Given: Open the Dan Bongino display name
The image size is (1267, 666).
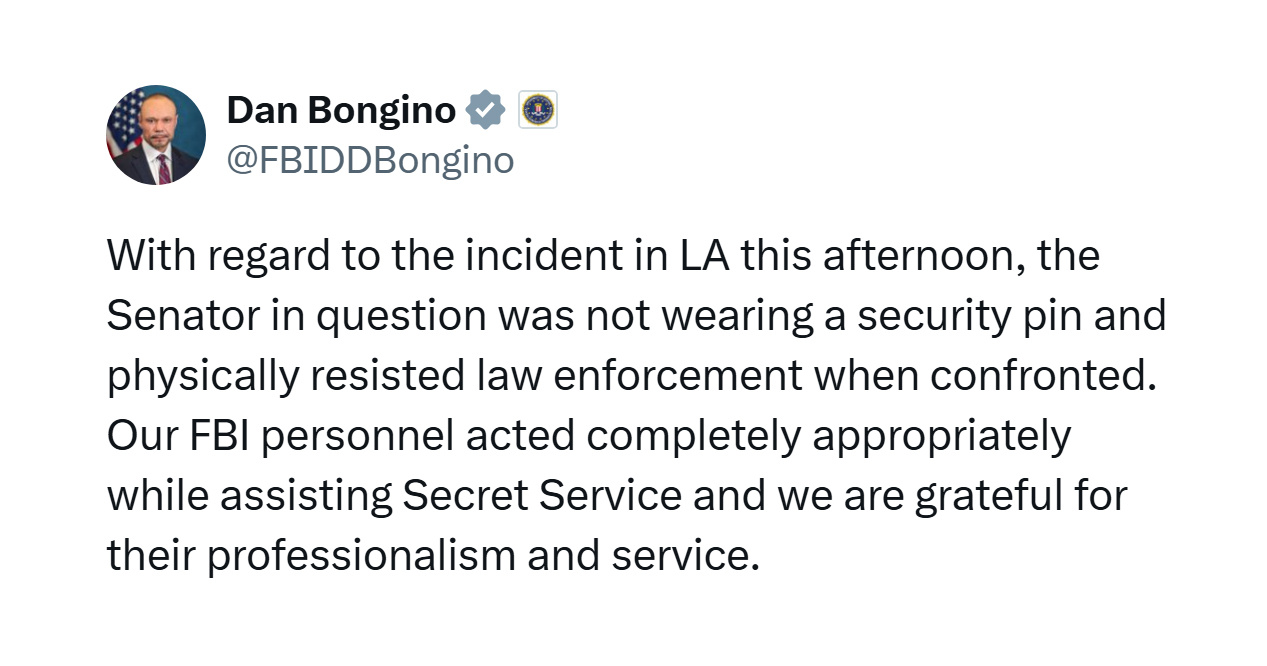Looking at the screenshot, I should tap(341, 110).
